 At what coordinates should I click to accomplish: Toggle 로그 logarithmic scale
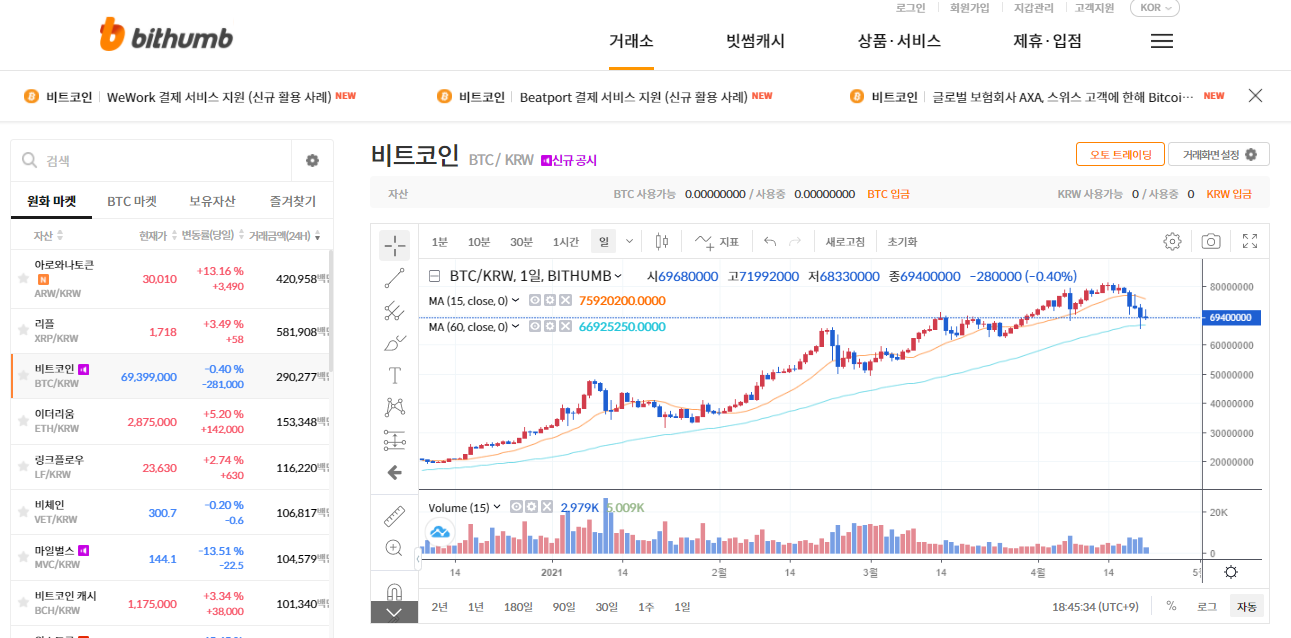click(1207, 606)
